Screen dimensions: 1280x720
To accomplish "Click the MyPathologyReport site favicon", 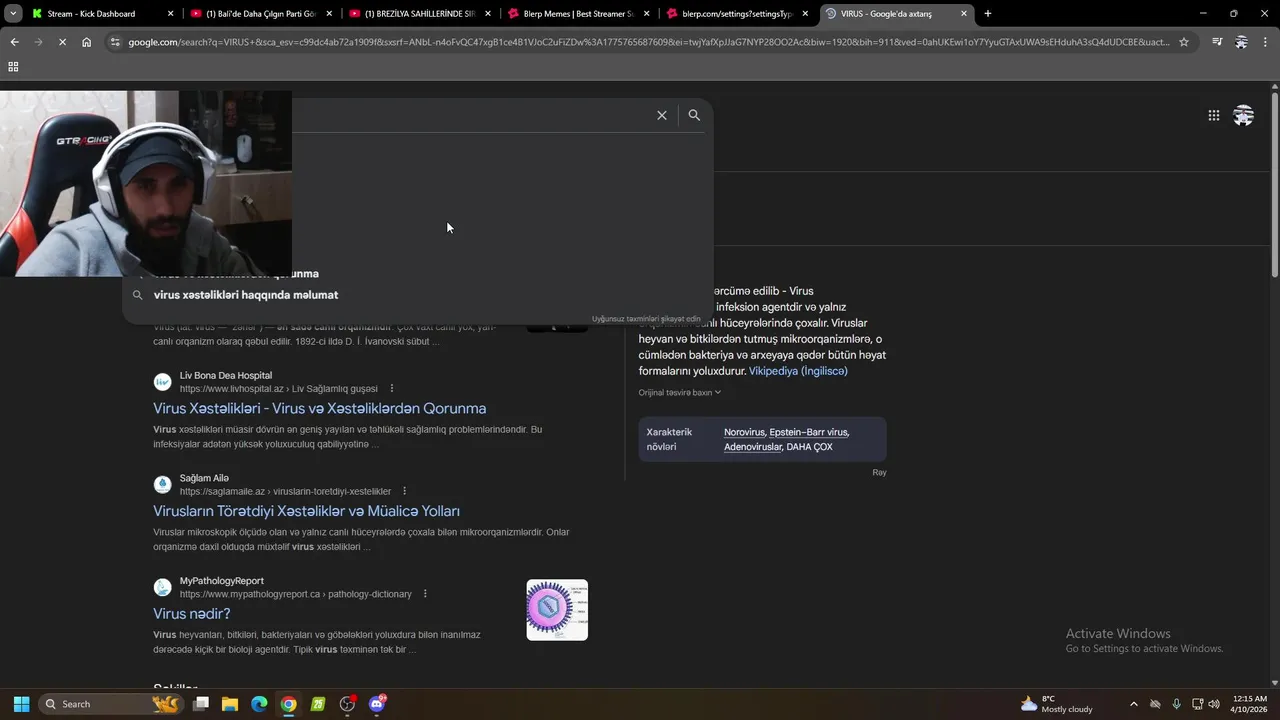I will (x=162, y=587).
